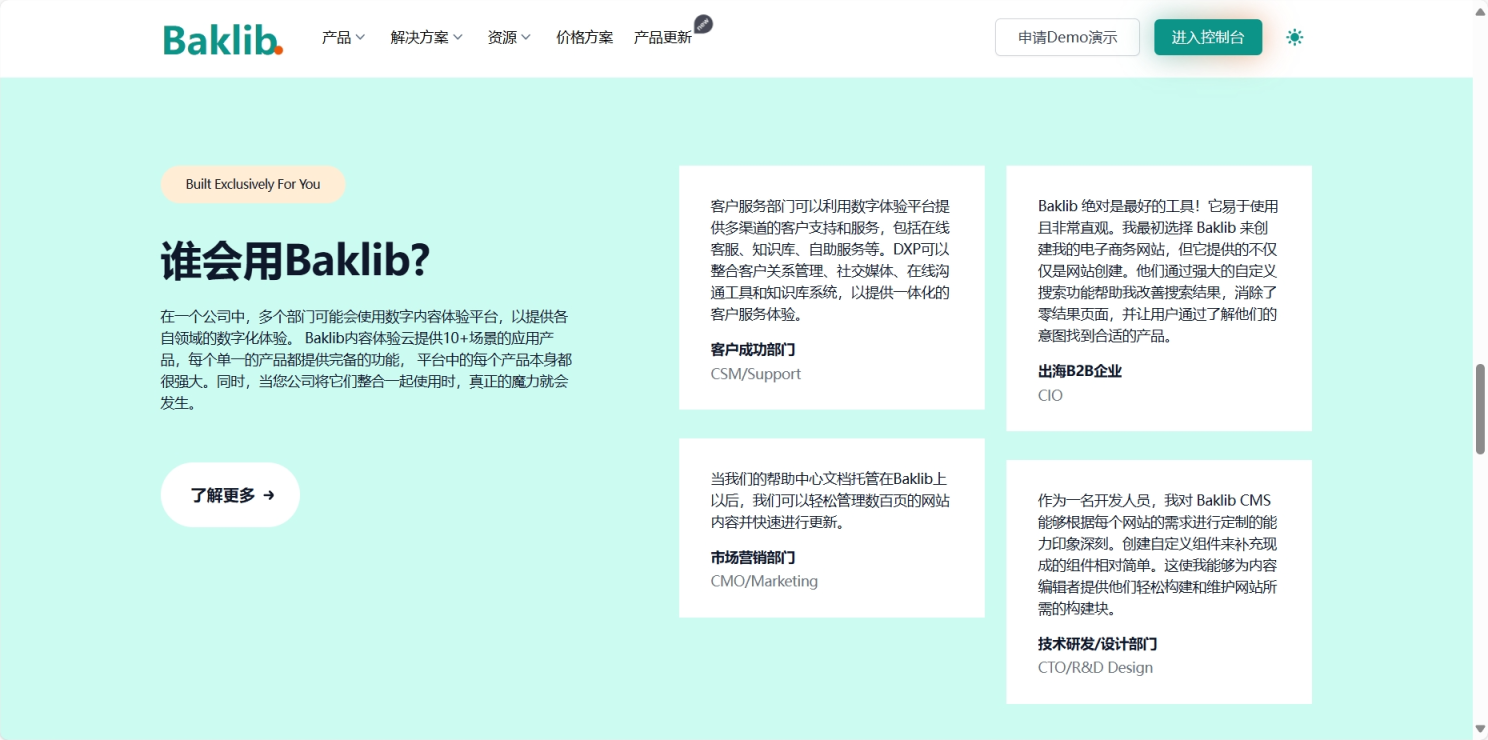Expand the 资源 menu
This screenshot has height=740, width=1488.
click(x=509, y=38)
